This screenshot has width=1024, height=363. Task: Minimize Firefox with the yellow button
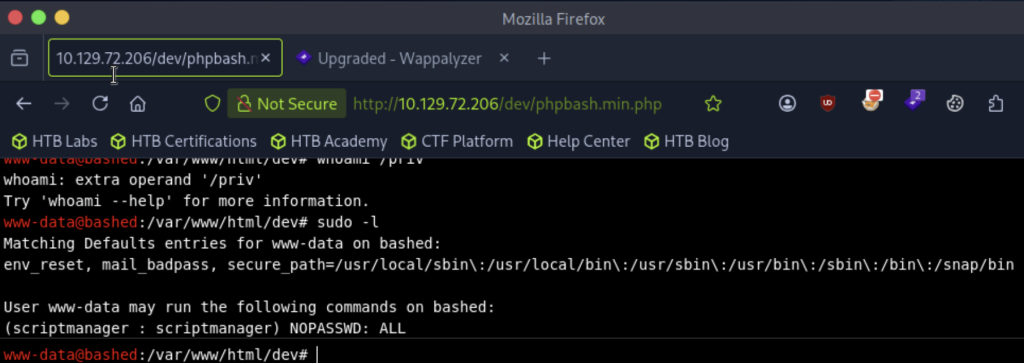pyautogui.click(x=62, y=18)
